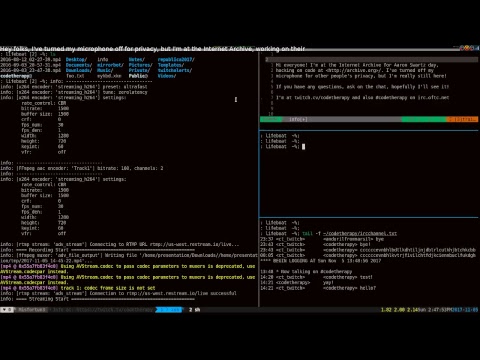Click the 'twitchalerts/' directory in ls output
Viewport: 480px width, 360px height.
coord(175,70)
